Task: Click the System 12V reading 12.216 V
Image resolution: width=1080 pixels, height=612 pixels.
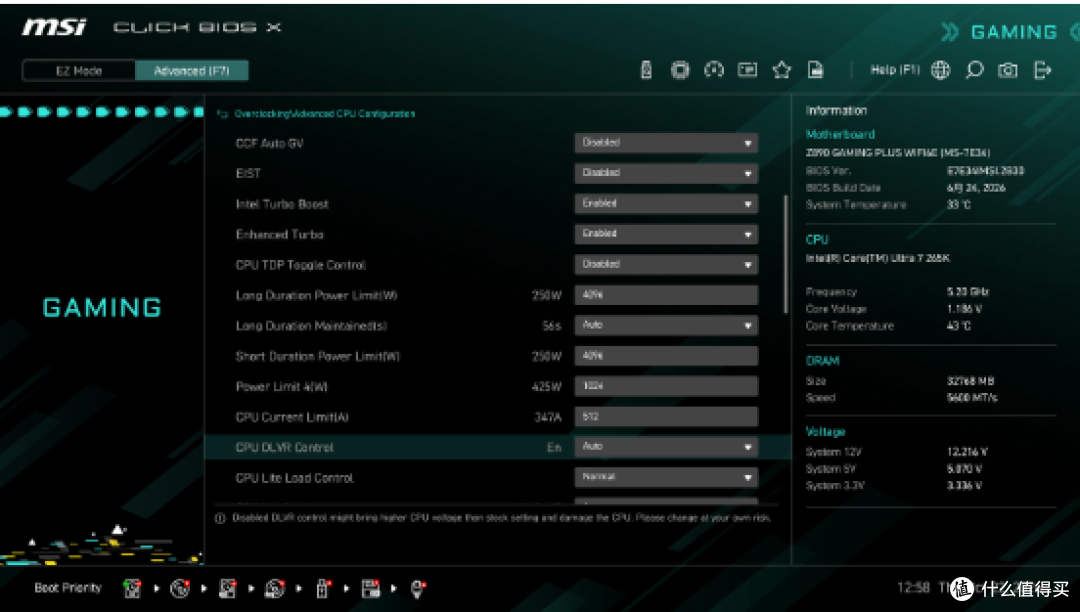Action: tap(967, 452)
